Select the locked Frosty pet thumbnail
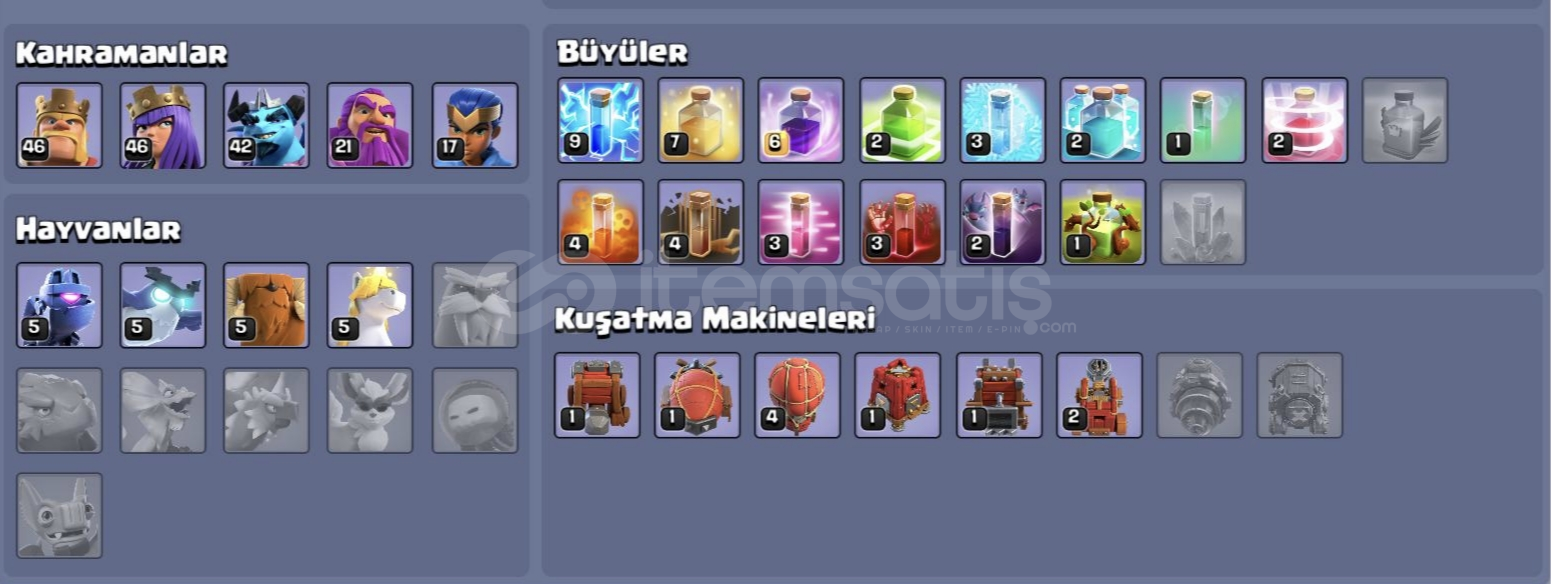This screenshot has height=584, width=1551. pos(475,305)
